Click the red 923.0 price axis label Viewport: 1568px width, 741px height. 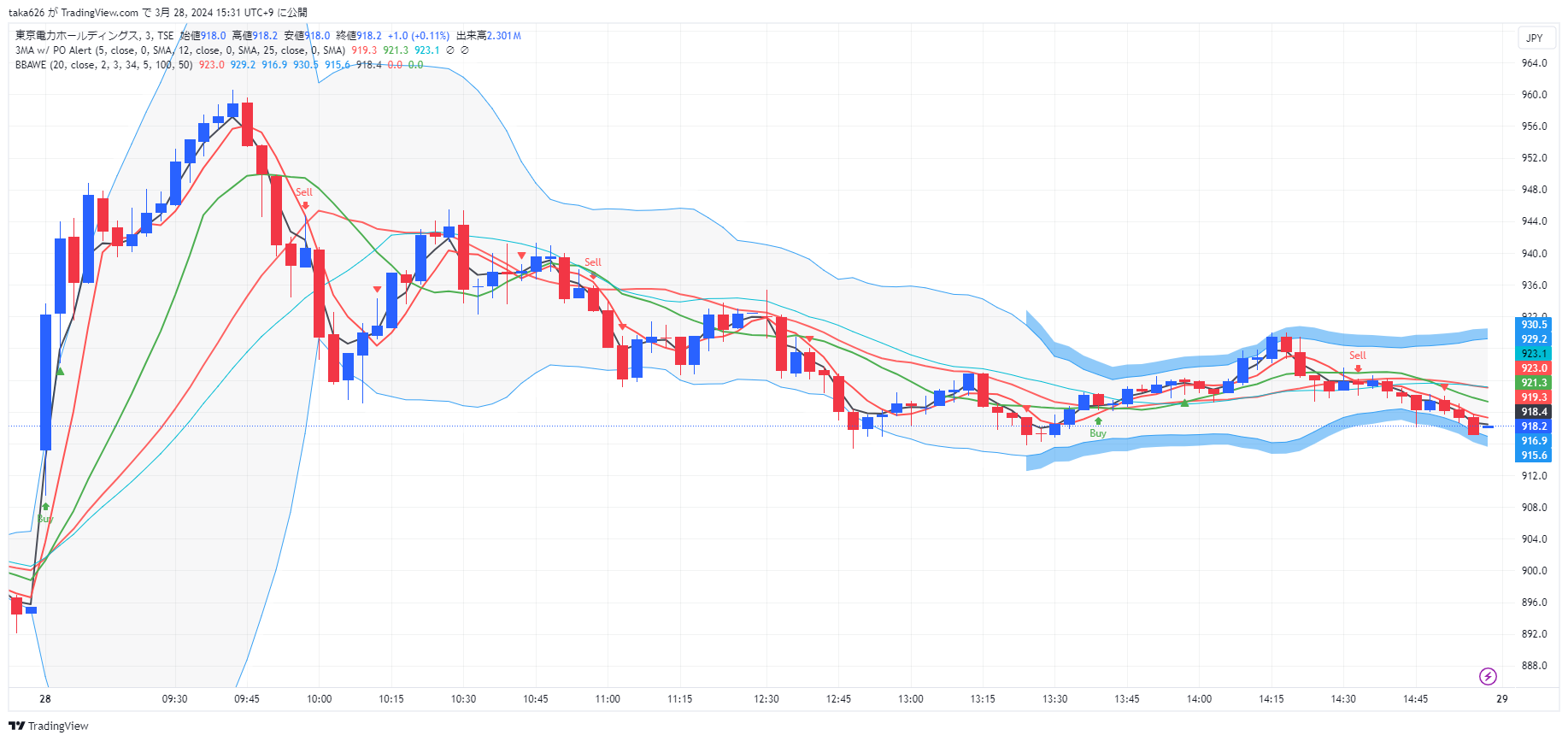(x=1534, y=368)
